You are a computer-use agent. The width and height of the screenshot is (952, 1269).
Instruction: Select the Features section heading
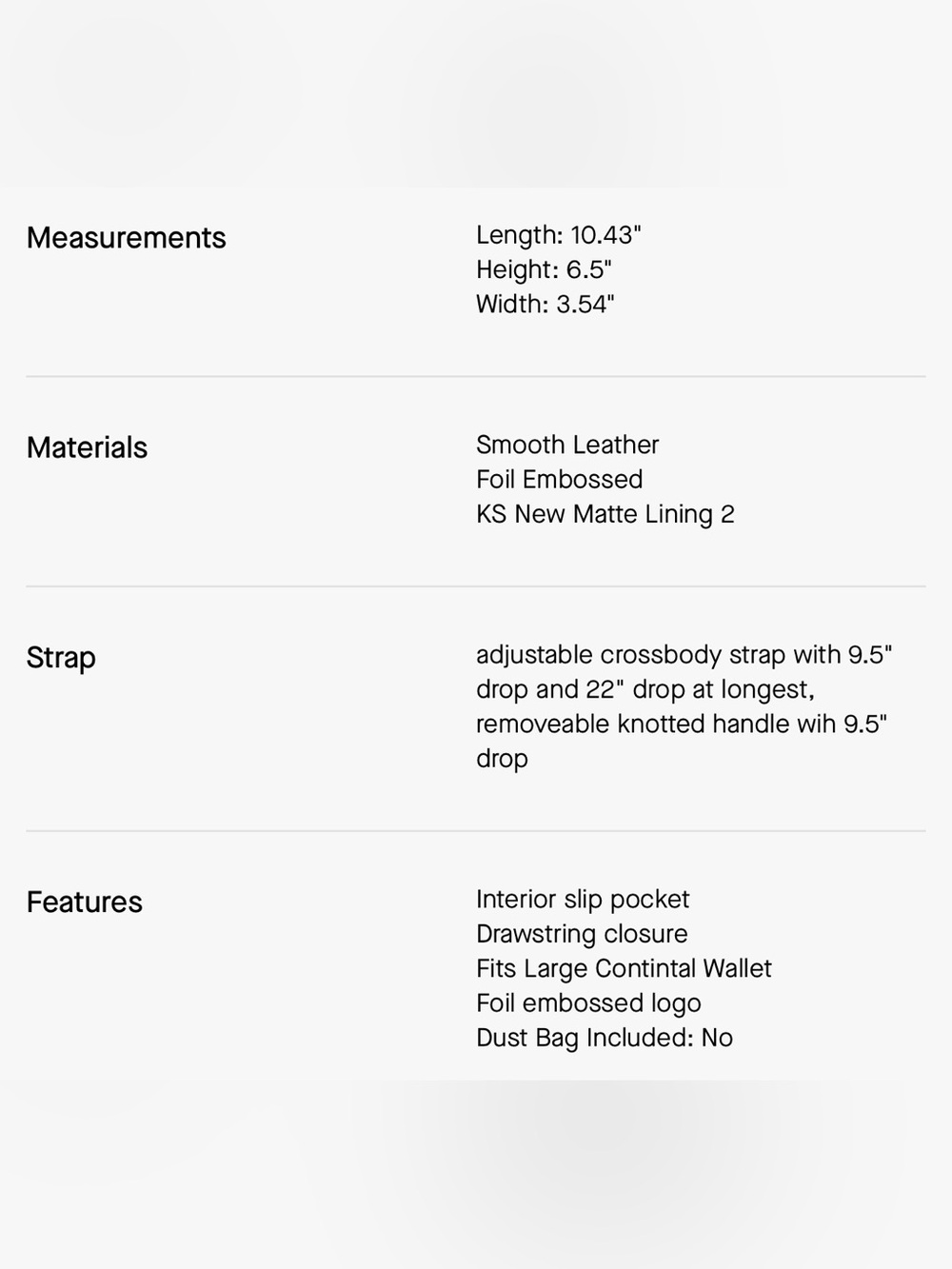(84, 902)
